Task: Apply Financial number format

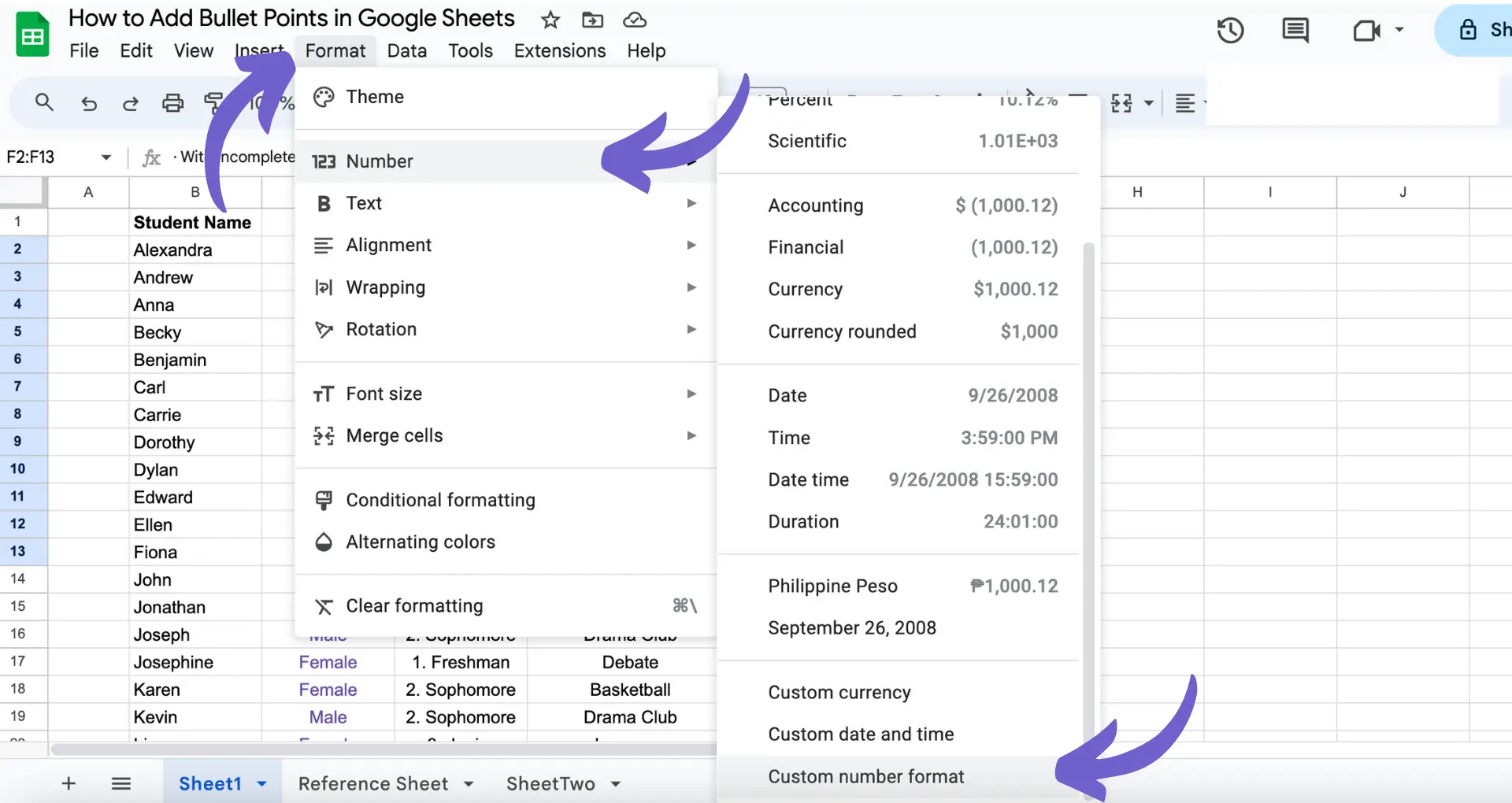Action: tap(899, 247)
